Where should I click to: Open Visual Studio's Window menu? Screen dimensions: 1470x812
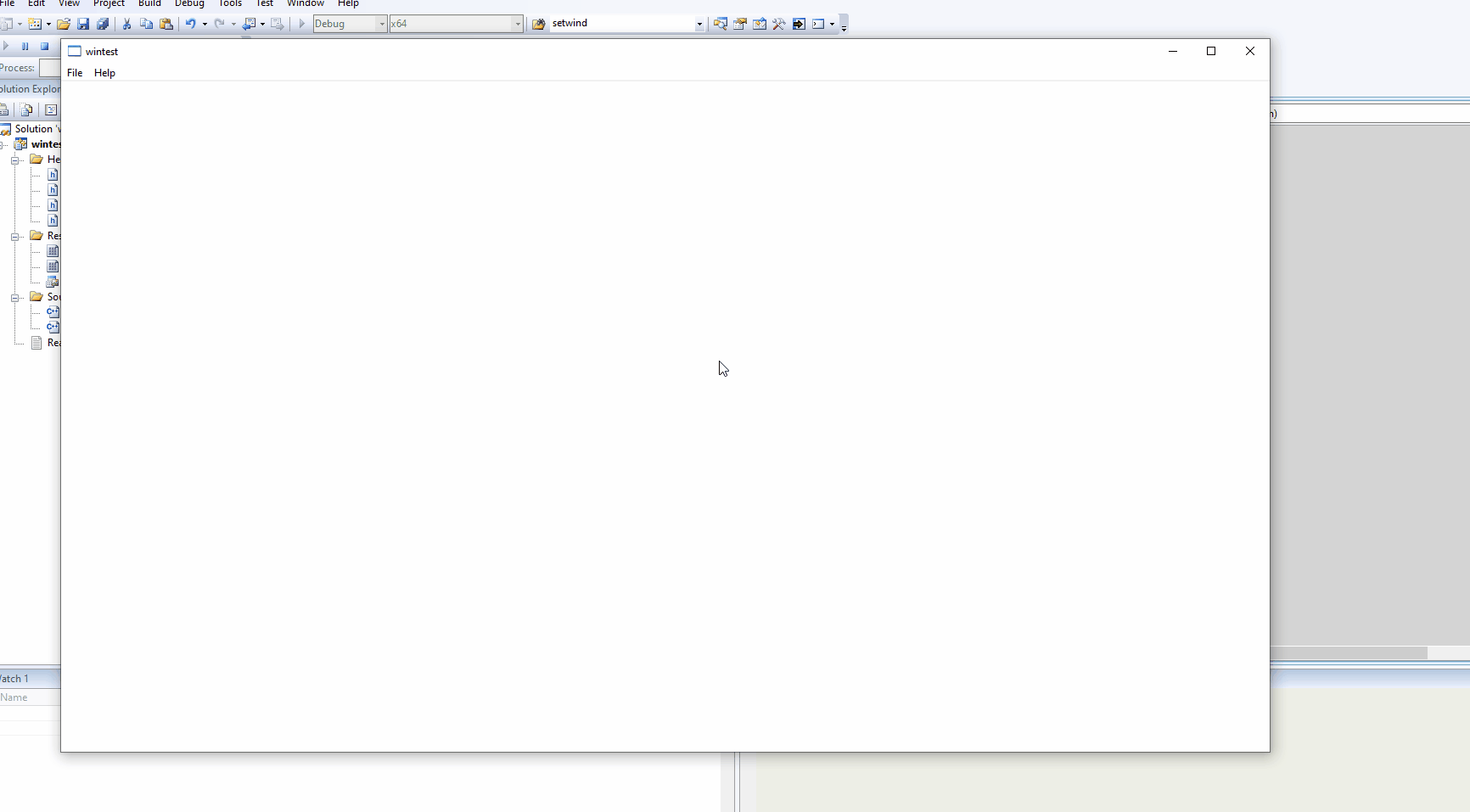(x=306, y=3)
